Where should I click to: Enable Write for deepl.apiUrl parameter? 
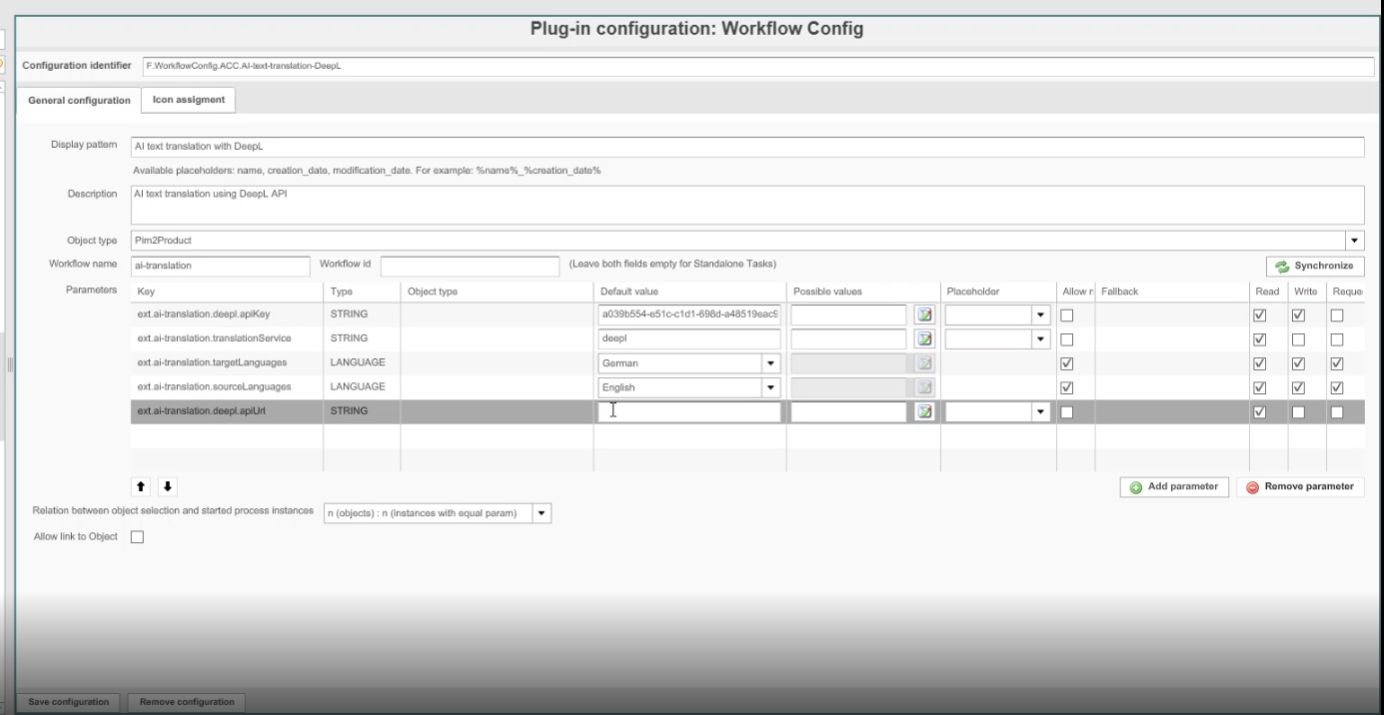(1298, 411)
